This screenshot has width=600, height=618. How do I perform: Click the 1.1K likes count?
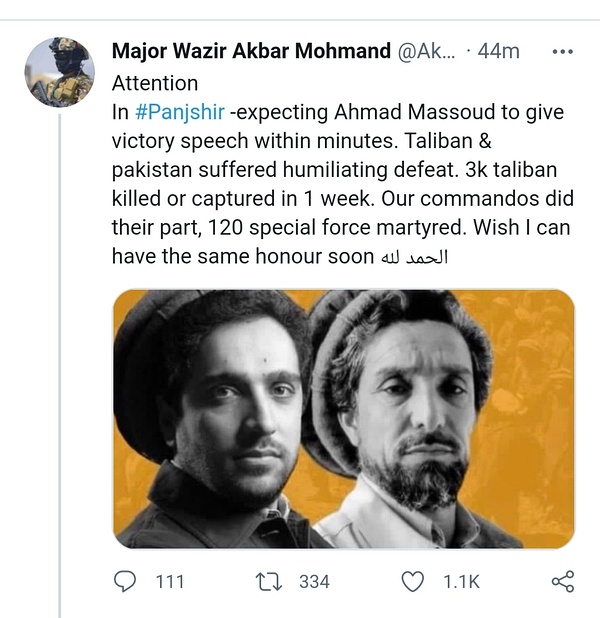point(460,581)
